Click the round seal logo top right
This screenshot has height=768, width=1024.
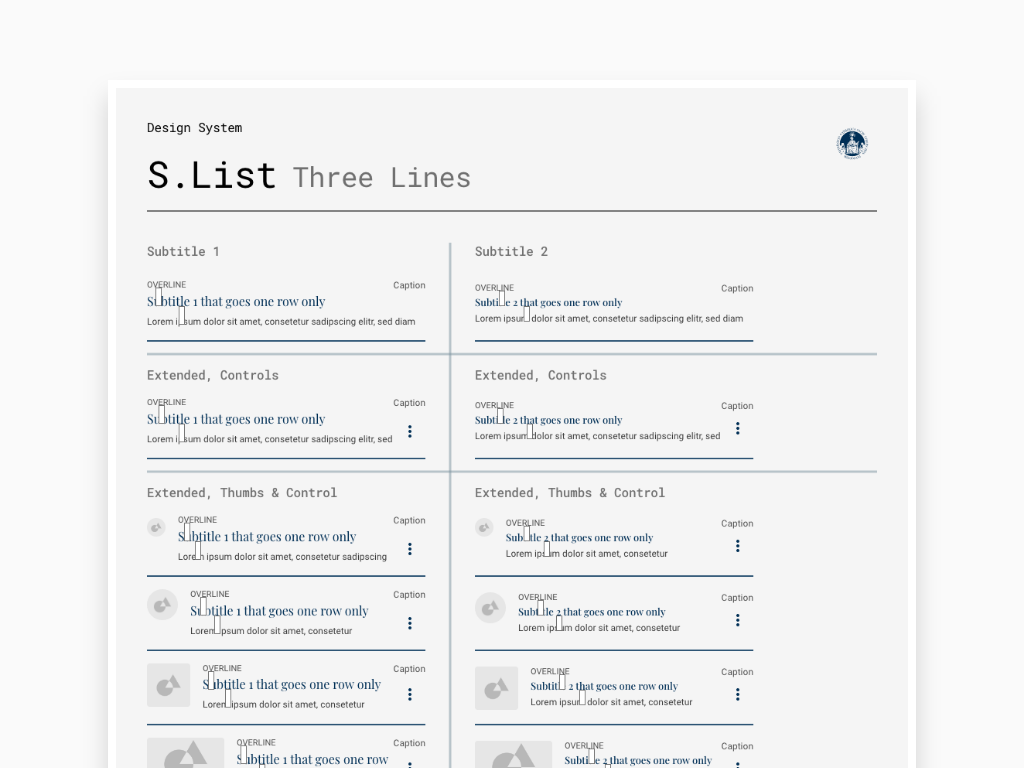pos(852,144)
